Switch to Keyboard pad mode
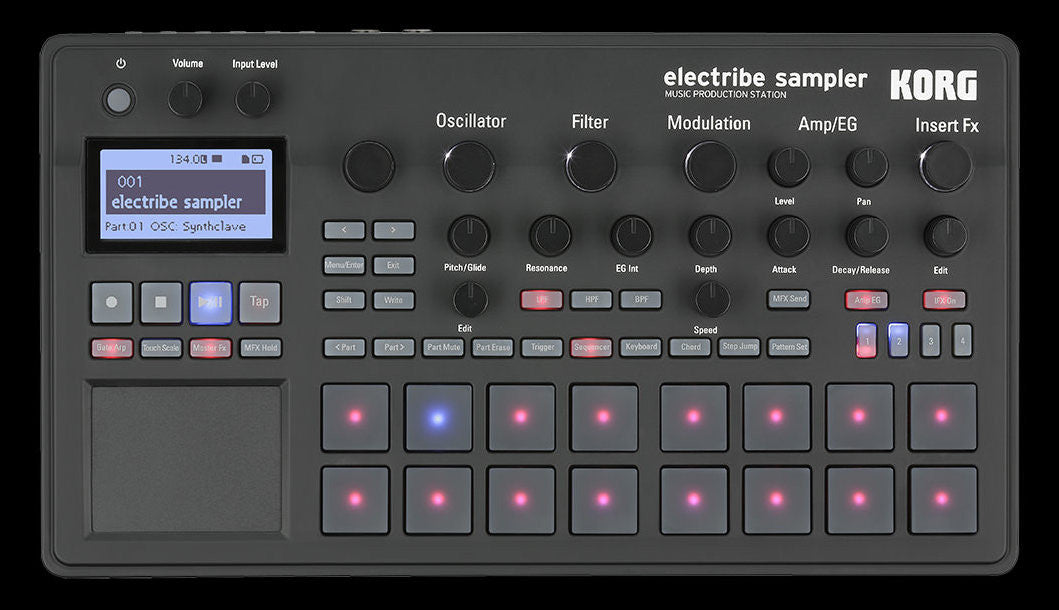Image resolution: width=1059 pixels, height=610 pixels. (641, 347)
